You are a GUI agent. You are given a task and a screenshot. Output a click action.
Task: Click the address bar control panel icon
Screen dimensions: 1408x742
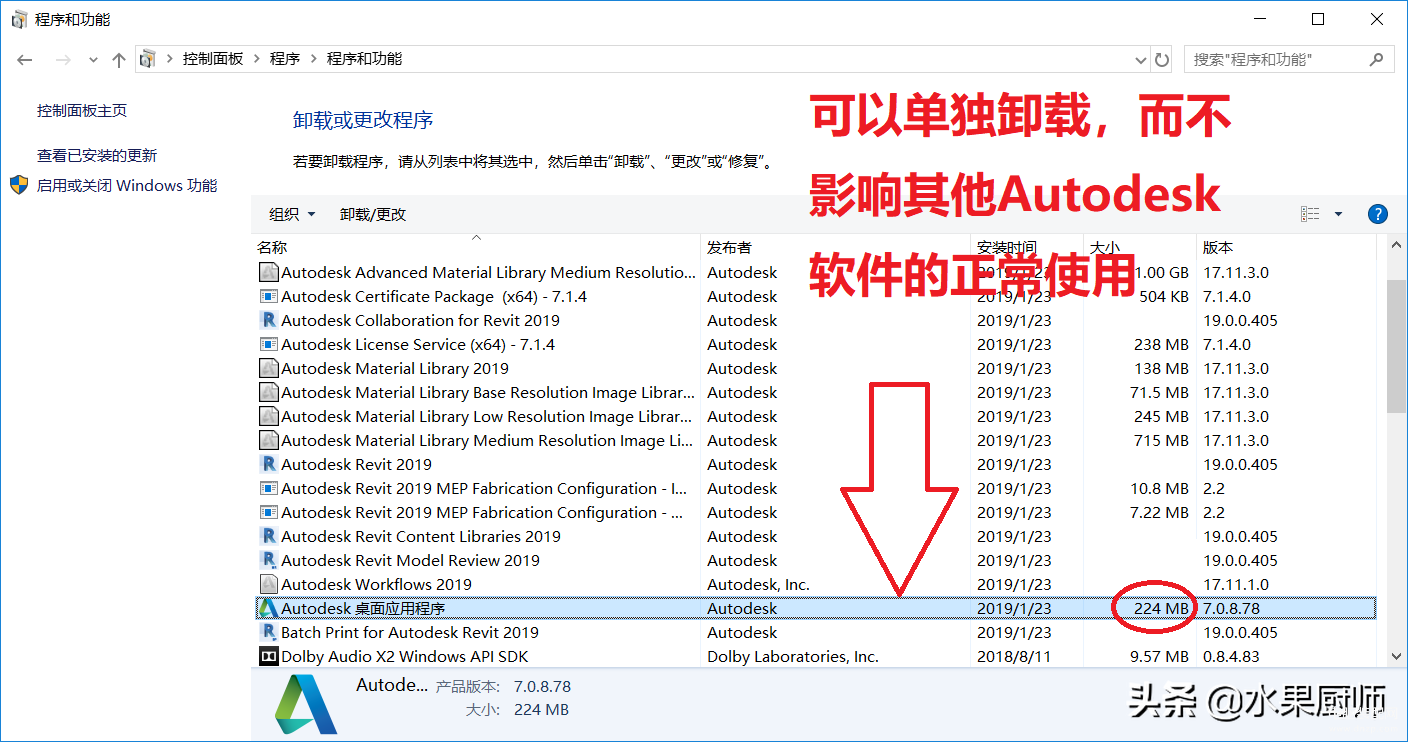(148, 59)
